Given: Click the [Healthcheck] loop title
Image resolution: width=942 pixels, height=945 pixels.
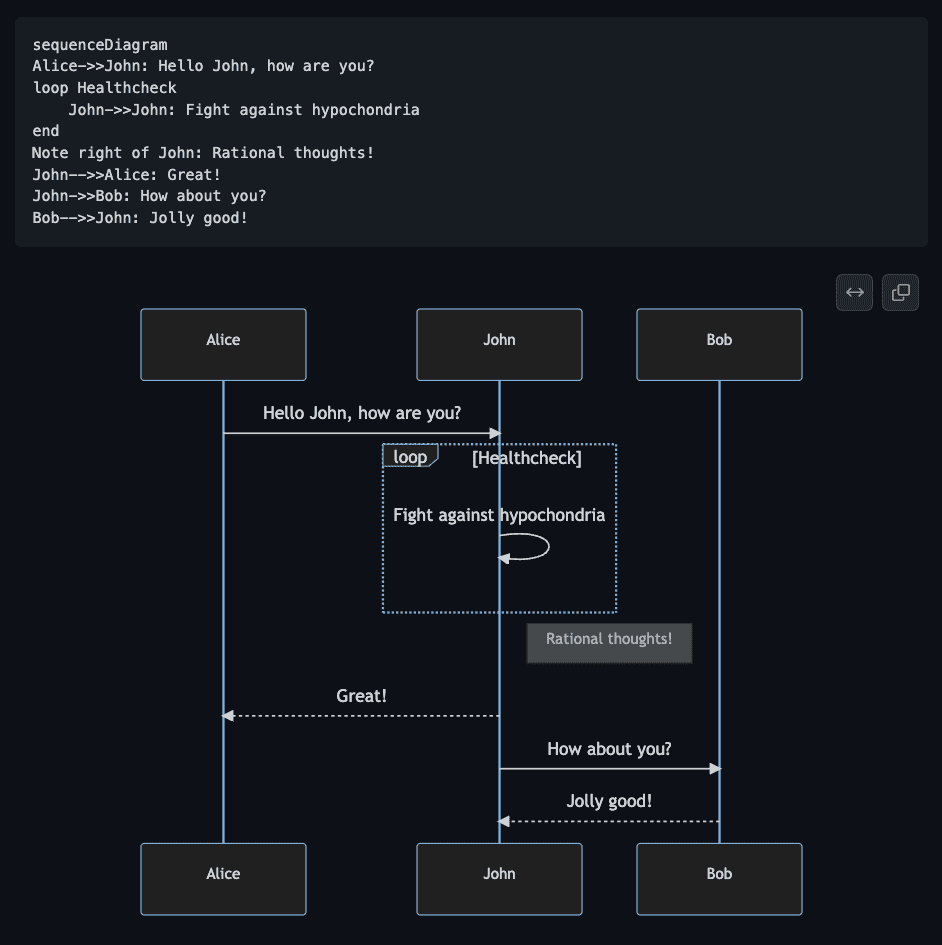Looking at the screenshot, I should click(527, 458).
